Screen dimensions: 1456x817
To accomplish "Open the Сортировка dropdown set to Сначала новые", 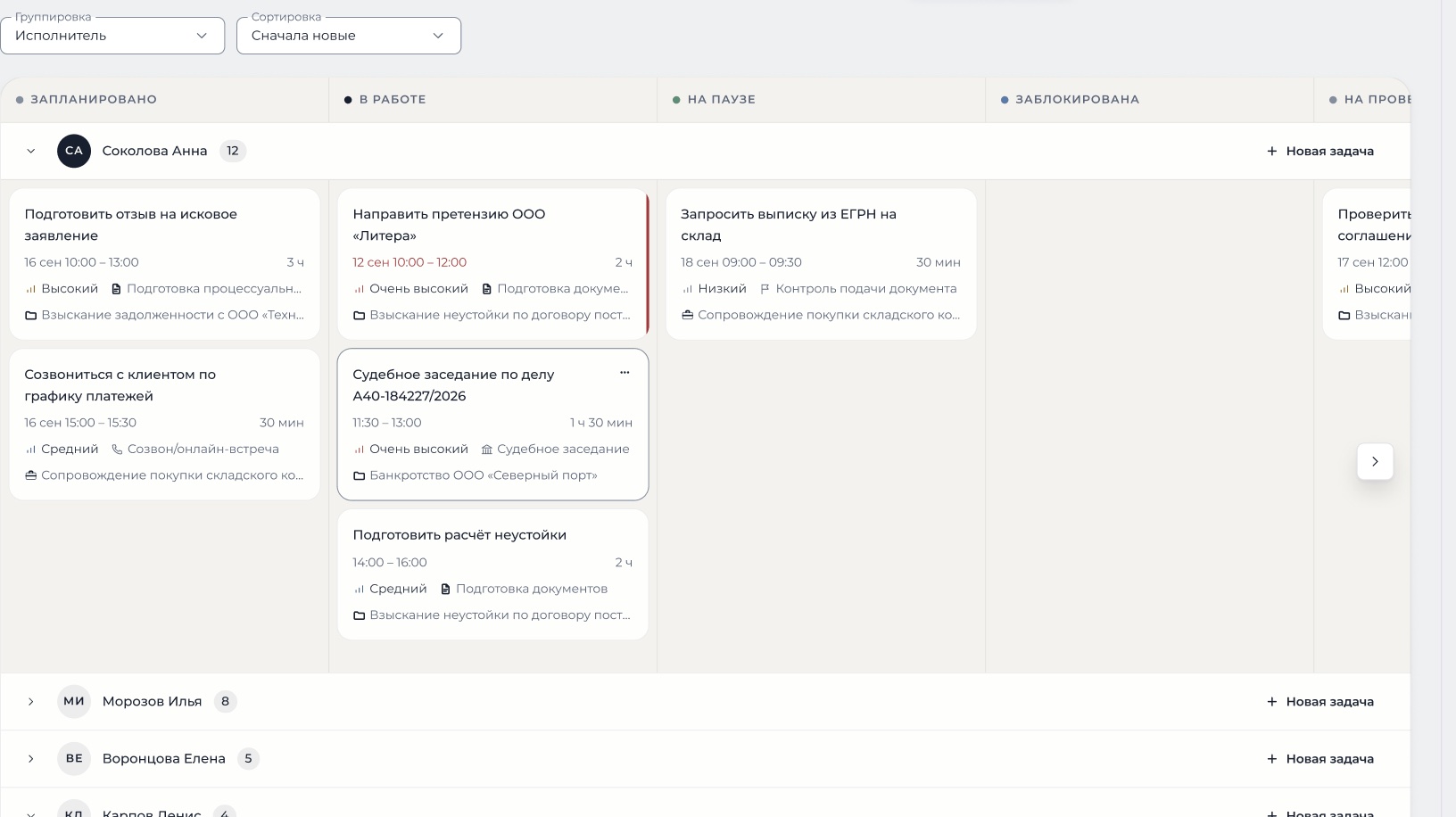I will 349,36.
